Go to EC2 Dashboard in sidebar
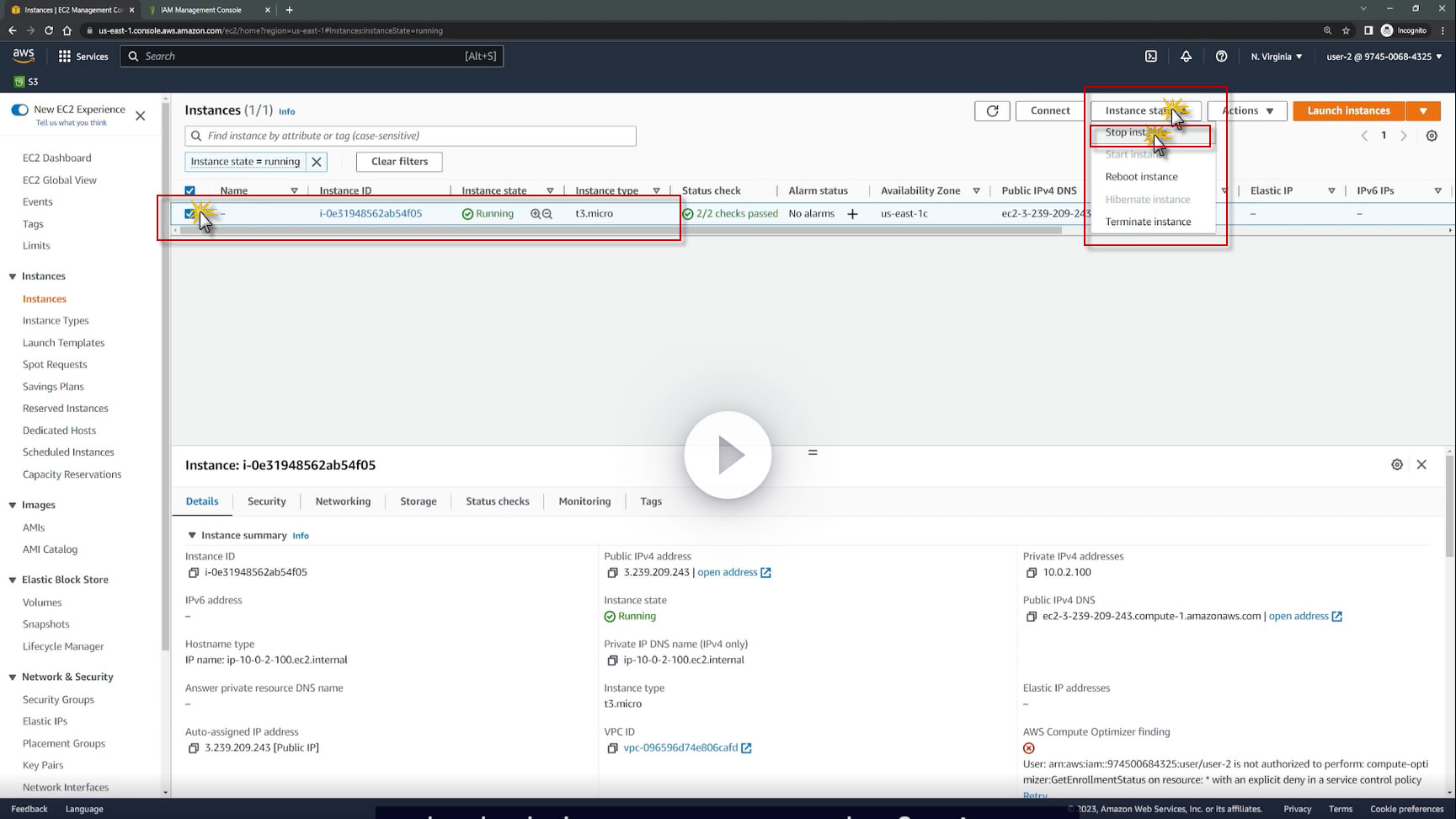Image resolution: width=1456 pixels, height=819 pixels. click(56, 158)
